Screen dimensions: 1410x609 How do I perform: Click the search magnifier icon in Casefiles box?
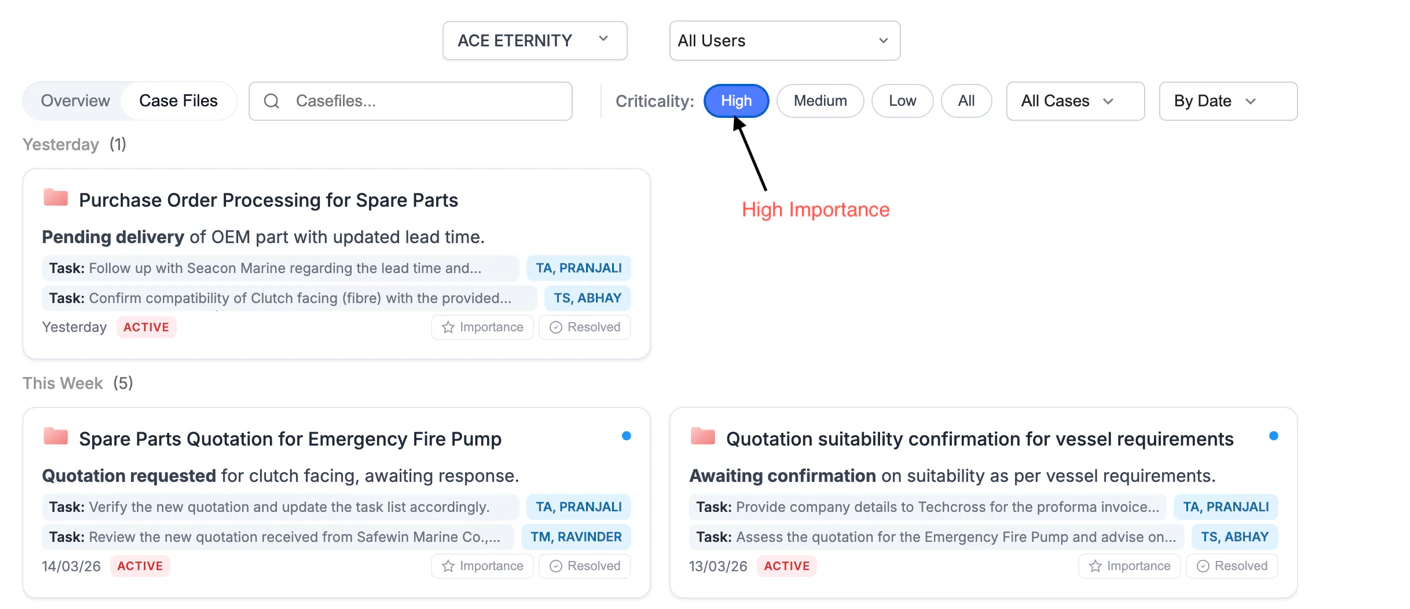click(271, 101)
